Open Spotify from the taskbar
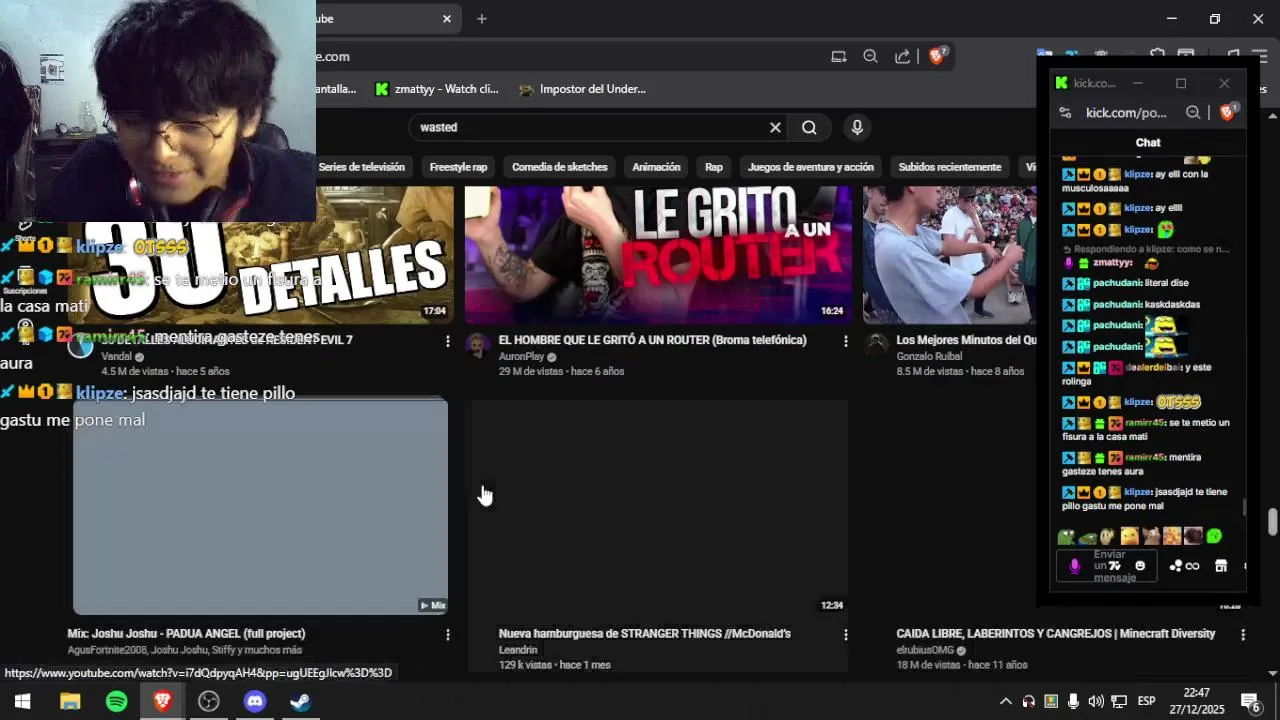This screenshot has width=1280, height=720. (116, 701)
